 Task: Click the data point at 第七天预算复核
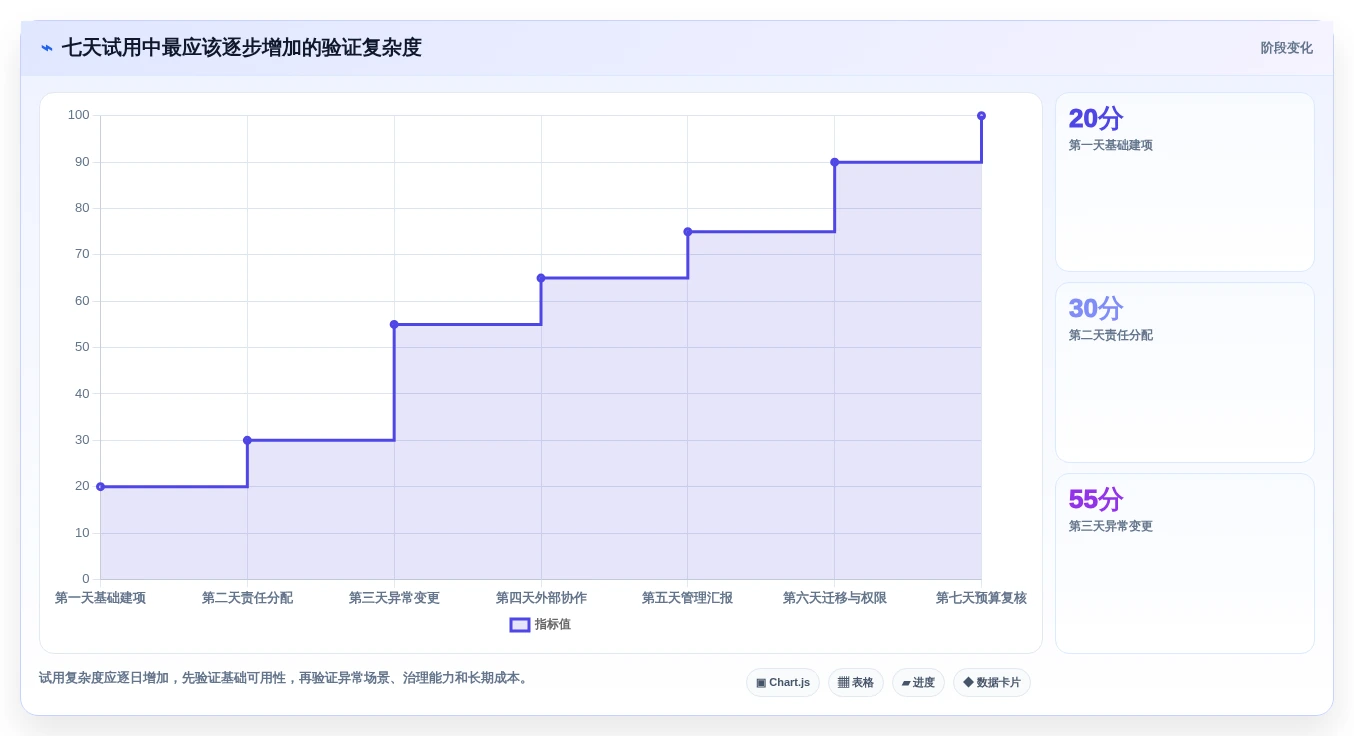tap(981, 116)
